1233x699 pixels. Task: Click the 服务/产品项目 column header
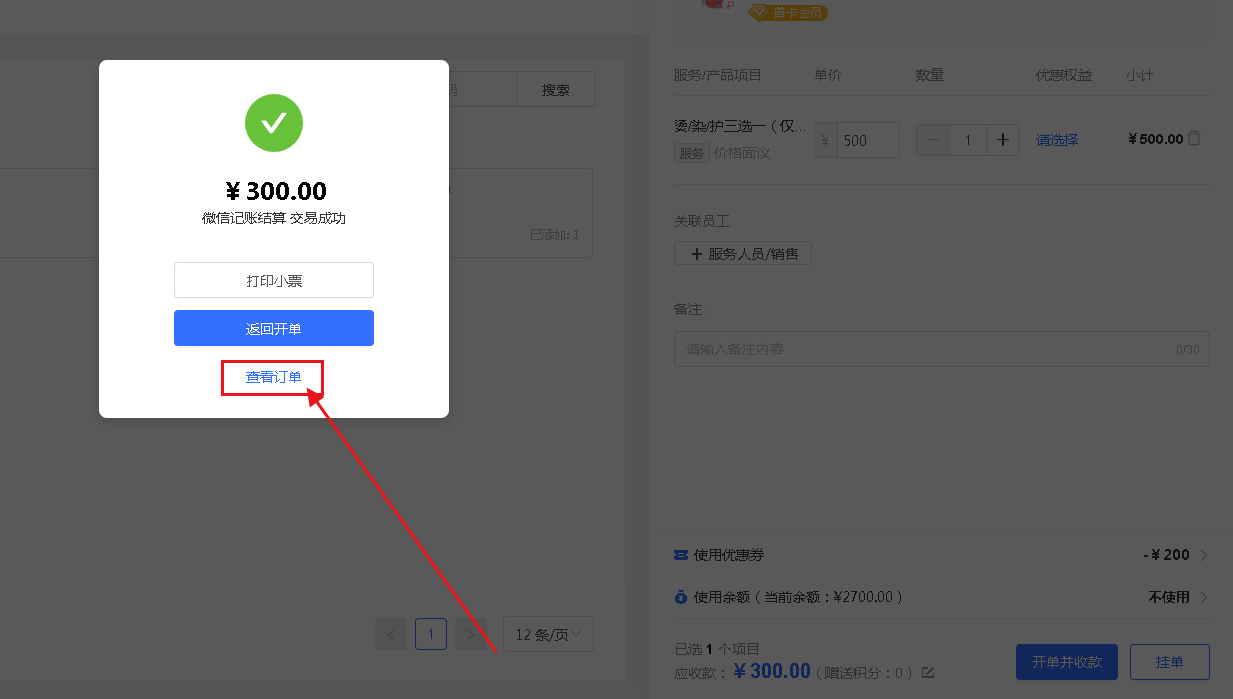pyautogui.click(x=718, y=75)
